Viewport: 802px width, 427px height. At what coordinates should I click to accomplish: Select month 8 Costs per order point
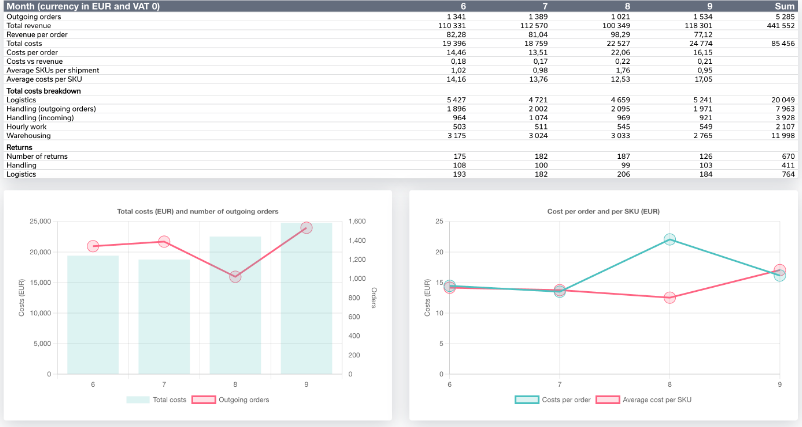click(x=670, y=239)
